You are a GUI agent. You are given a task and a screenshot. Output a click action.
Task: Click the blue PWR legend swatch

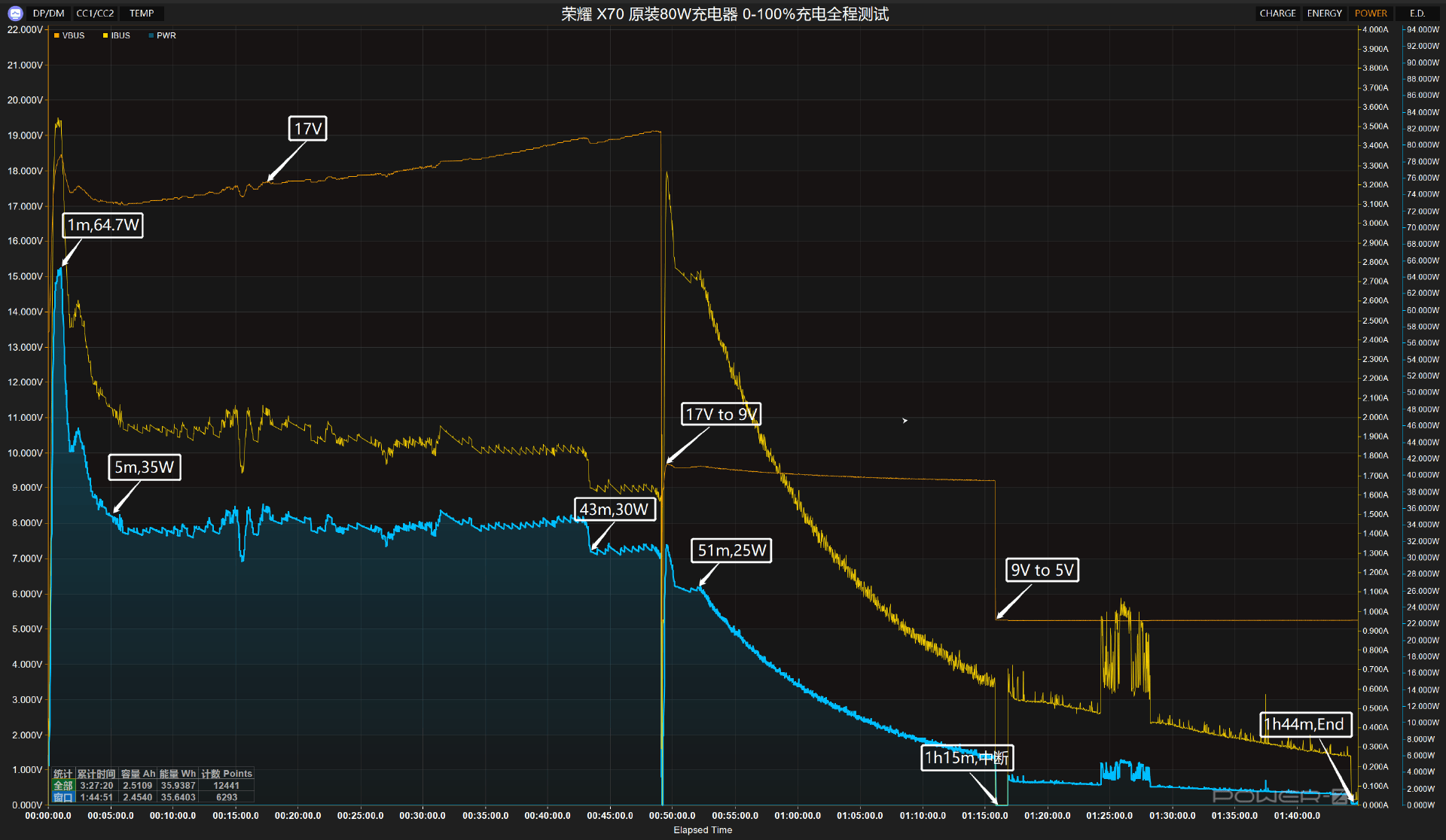(151, 35)
